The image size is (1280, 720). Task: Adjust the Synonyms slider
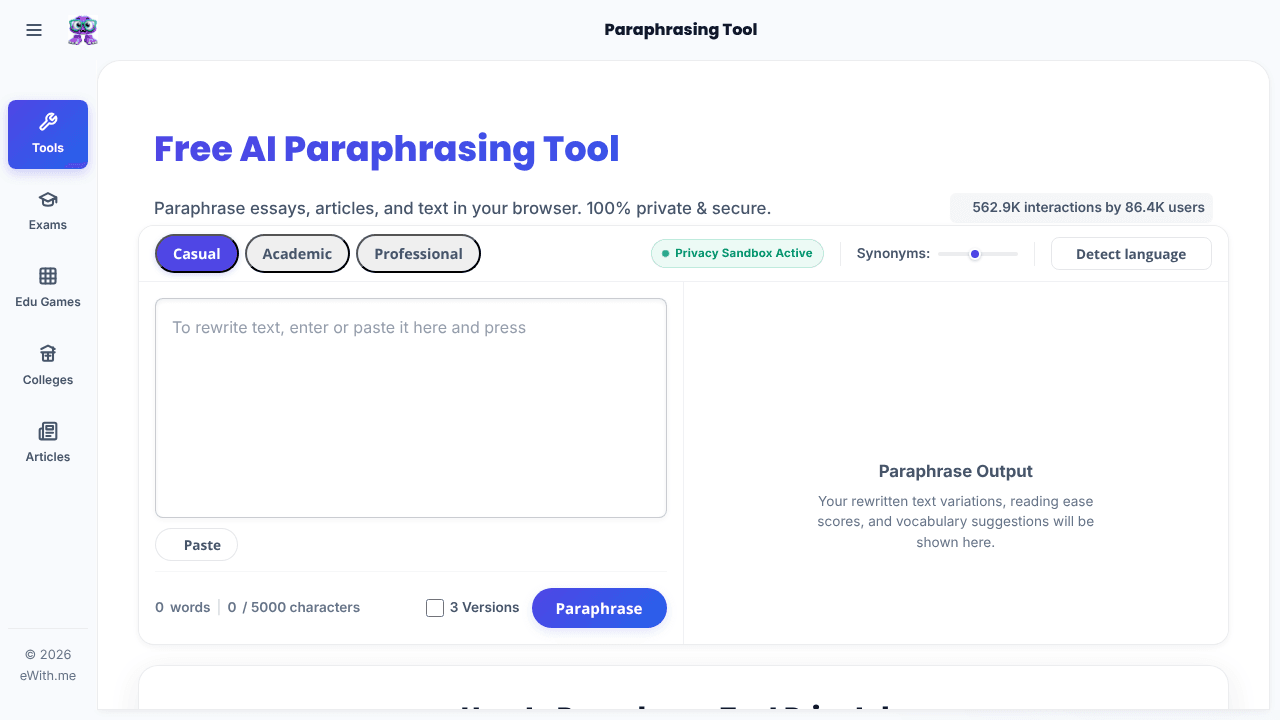pyautogui.click(x=977, y=254)
